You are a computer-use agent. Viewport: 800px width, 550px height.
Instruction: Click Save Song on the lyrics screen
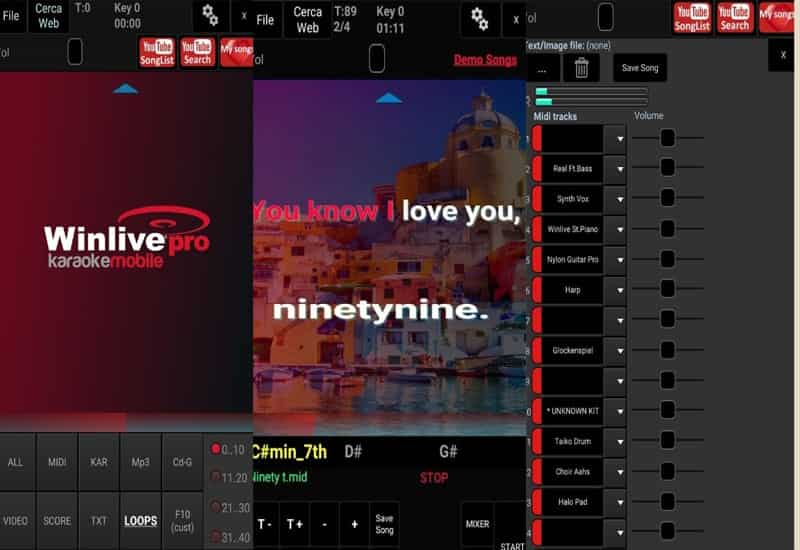click(x=384, y=524)
